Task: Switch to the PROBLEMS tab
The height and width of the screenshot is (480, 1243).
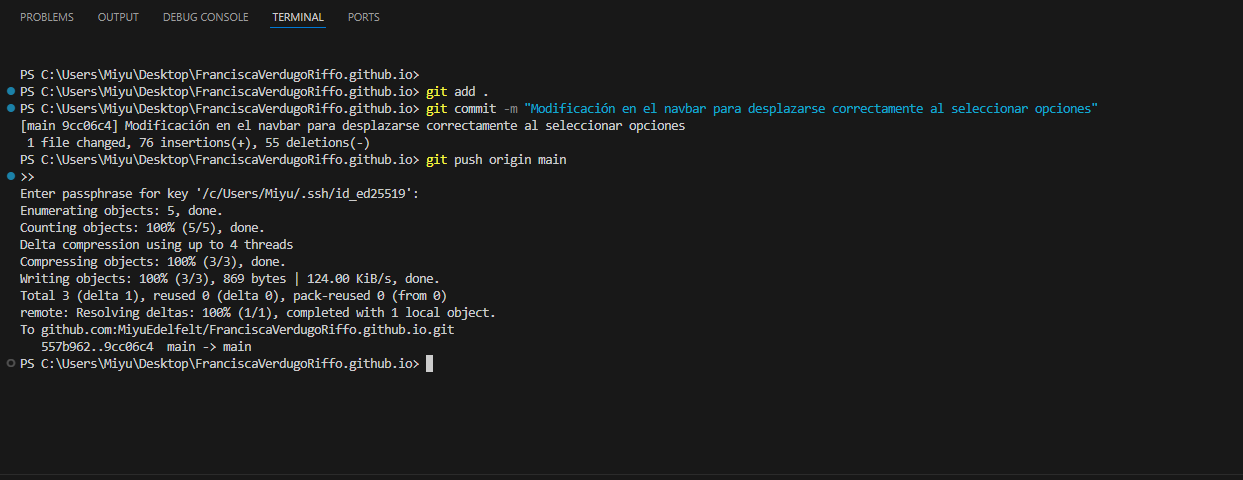Action: pyautogui.click(x=47, y=17)
